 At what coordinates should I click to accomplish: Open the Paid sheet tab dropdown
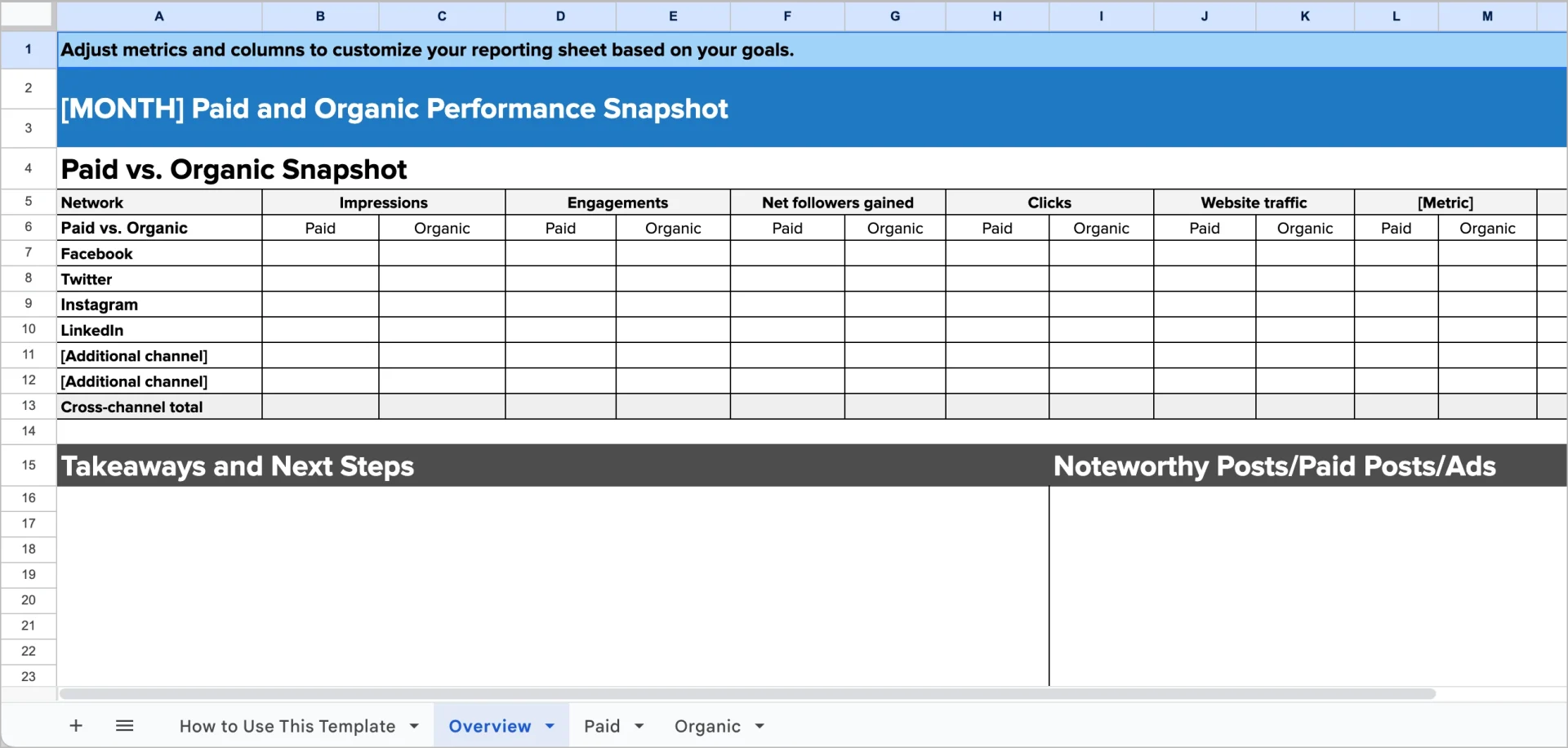(x=639, y=726)
